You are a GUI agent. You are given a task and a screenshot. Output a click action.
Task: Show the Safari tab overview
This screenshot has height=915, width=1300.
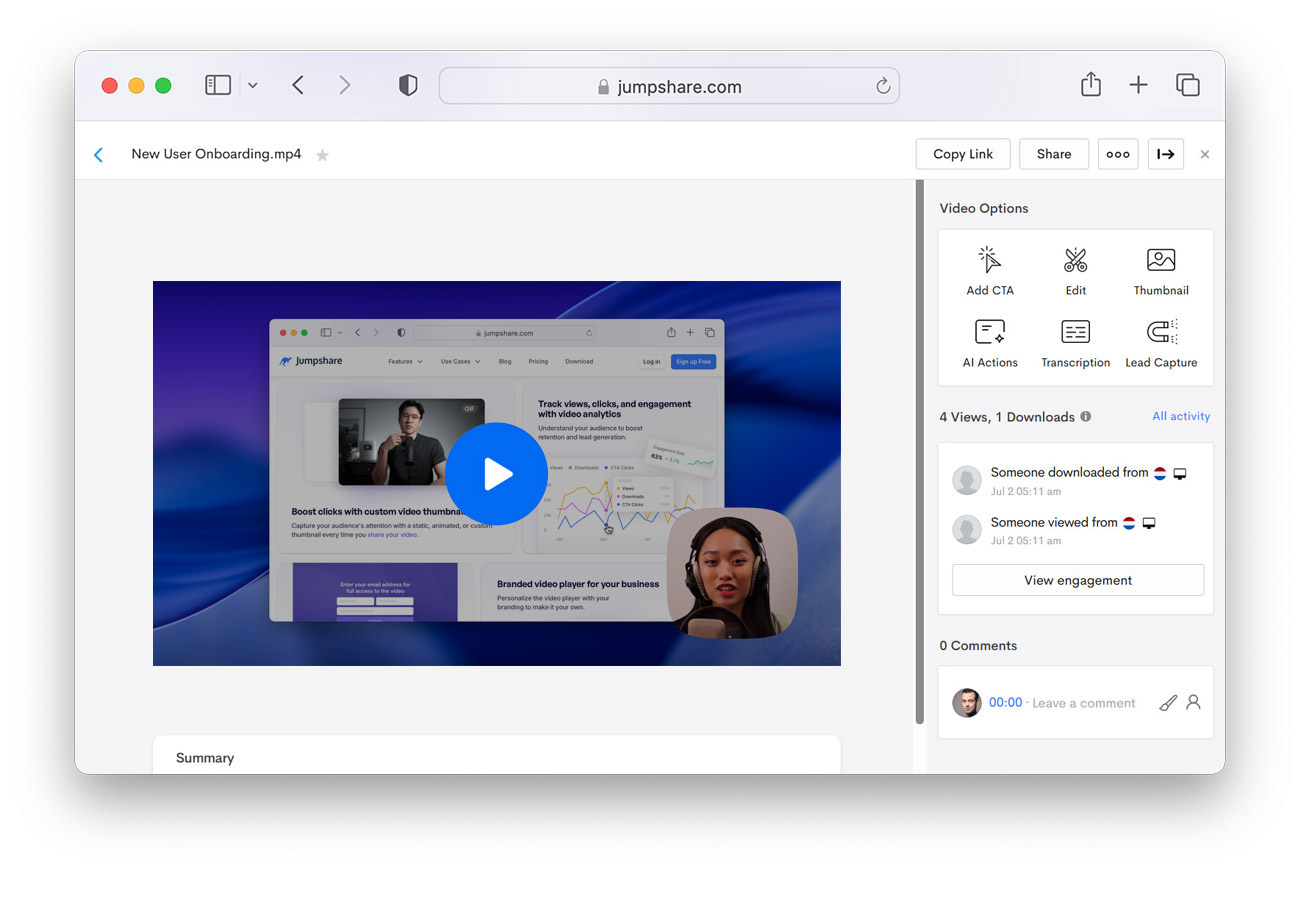(1187, 85)
